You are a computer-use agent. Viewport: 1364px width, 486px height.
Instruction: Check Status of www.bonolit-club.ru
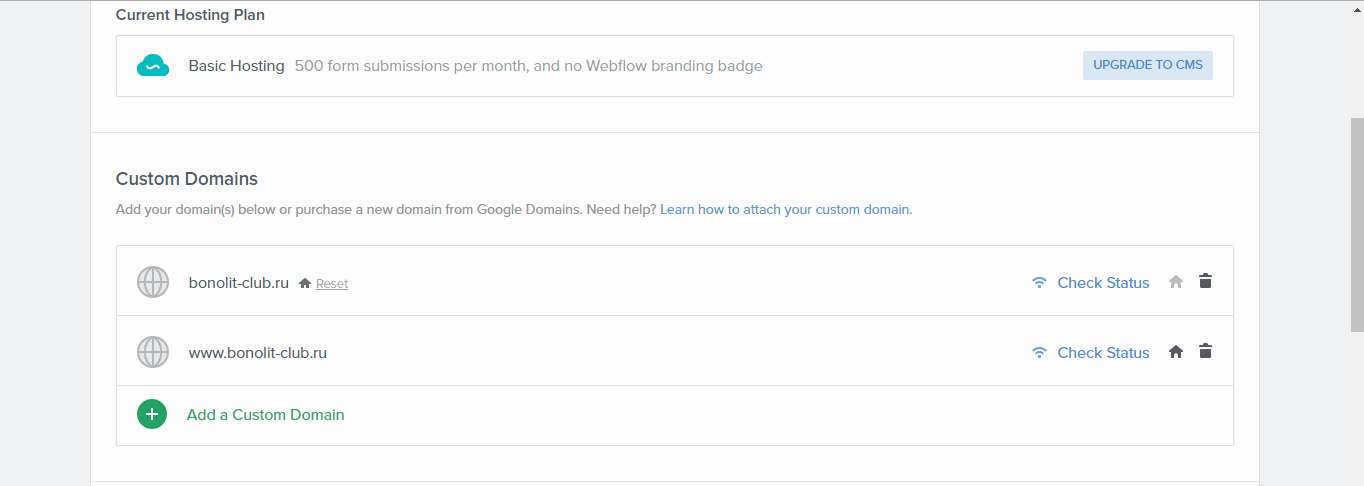pyautogui.click(x=1103, y=353)
